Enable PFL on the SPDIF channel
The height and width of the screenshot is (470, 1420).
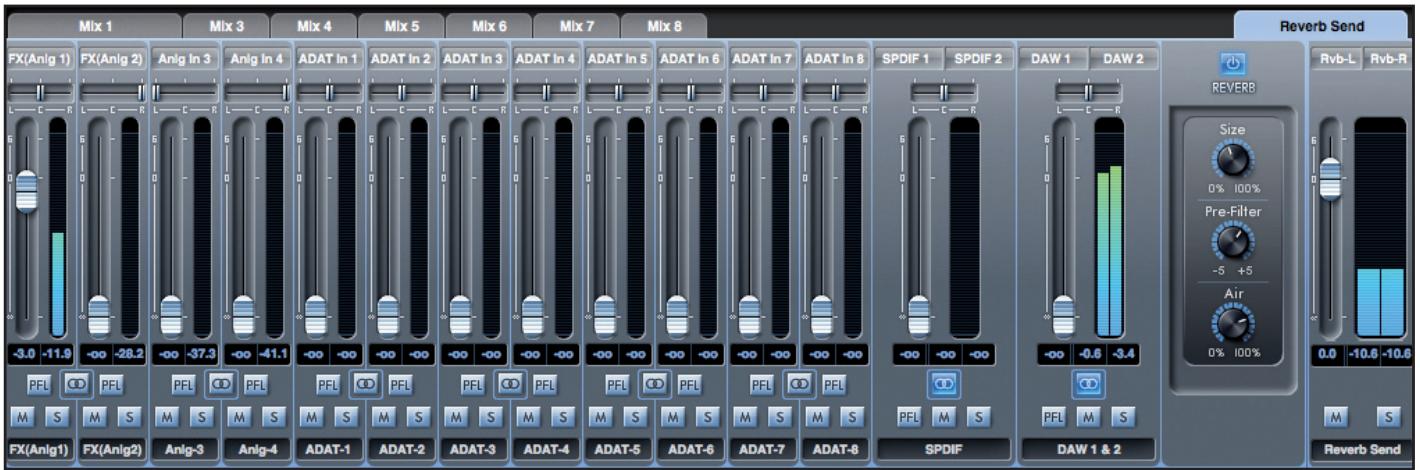click(908, 415)
